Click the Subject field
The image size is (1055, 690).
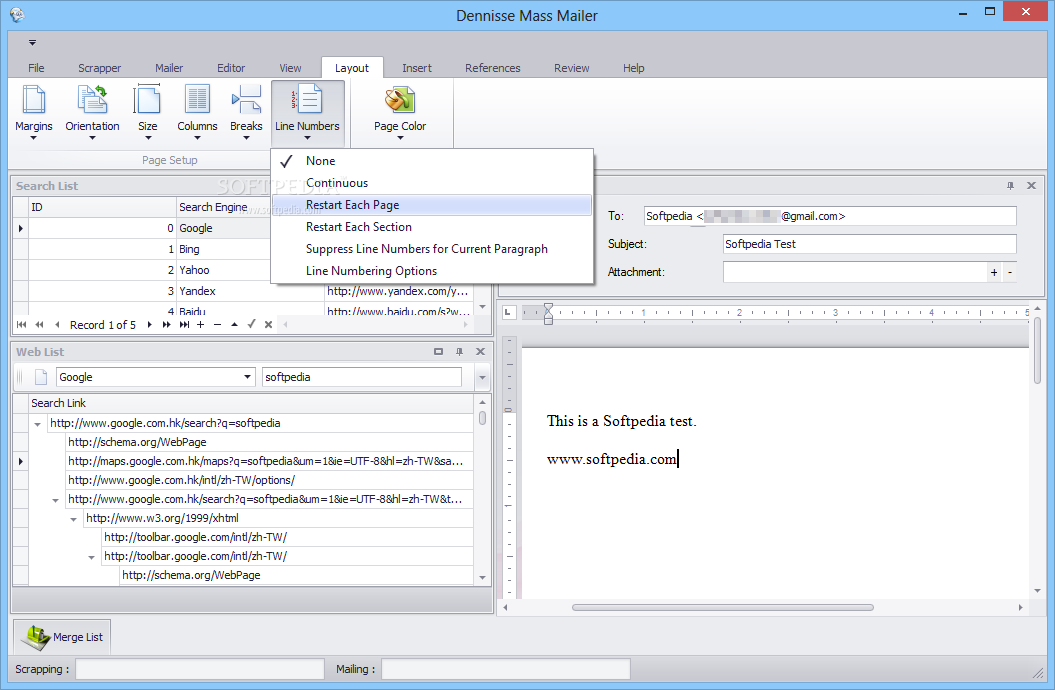click(869, 244)
